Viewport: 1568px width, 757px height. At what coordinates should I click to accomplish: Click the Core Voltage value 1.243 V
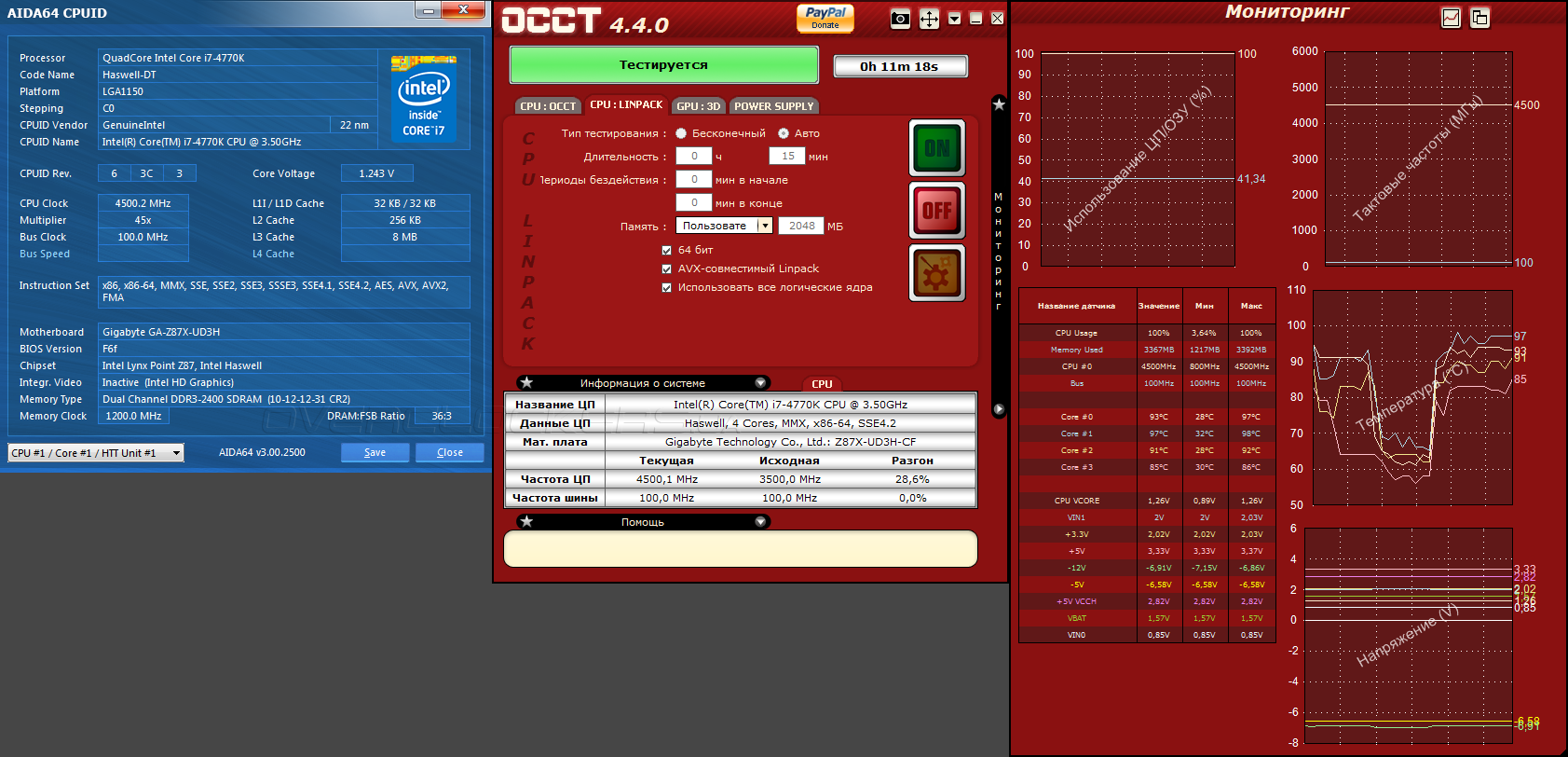point(376,173)
